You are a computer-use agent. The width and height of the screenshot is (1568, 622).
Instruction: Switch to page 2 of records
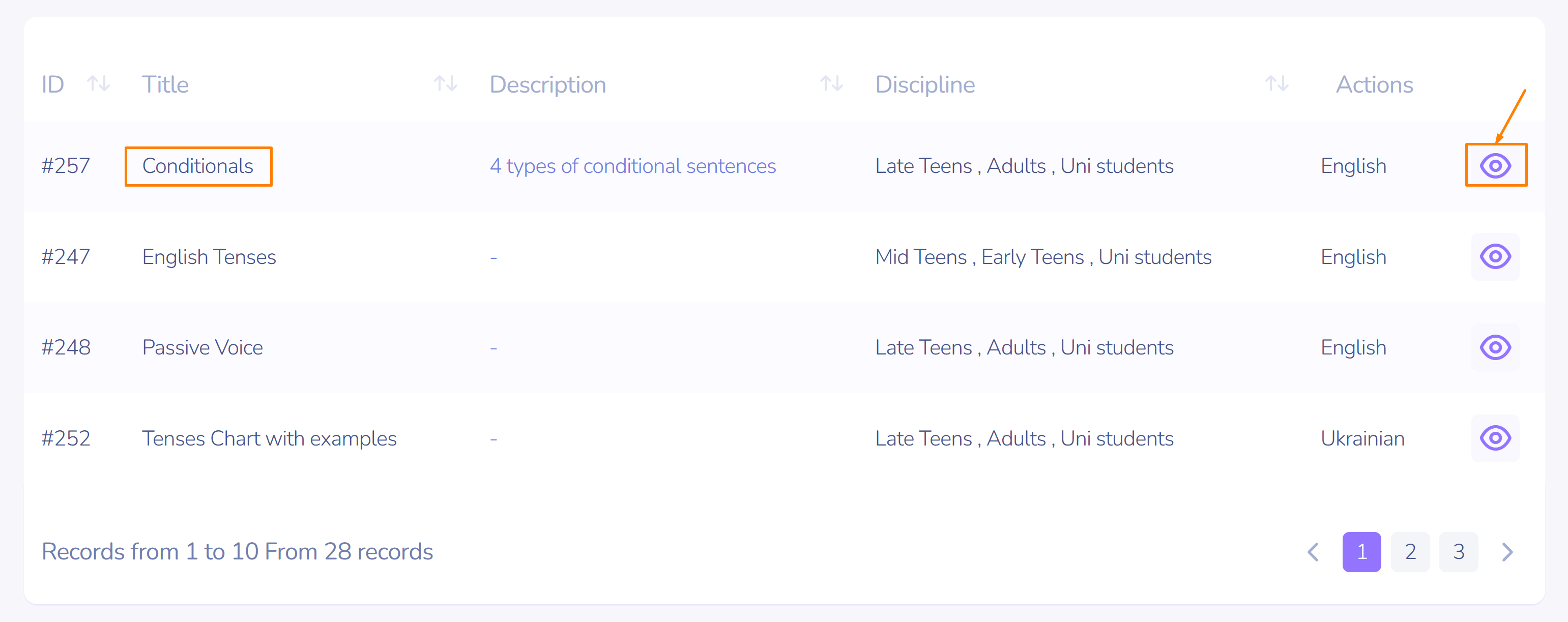[x=1410, y=552]
